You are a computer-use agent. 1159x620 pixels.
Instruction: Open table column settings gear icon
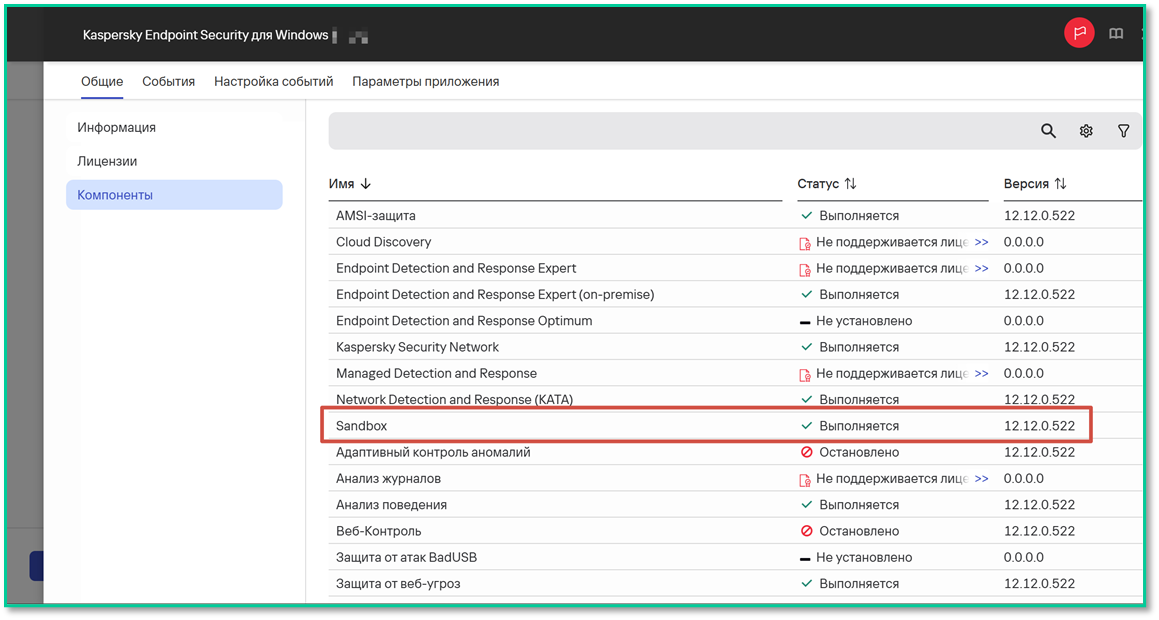pos(1086,131)
